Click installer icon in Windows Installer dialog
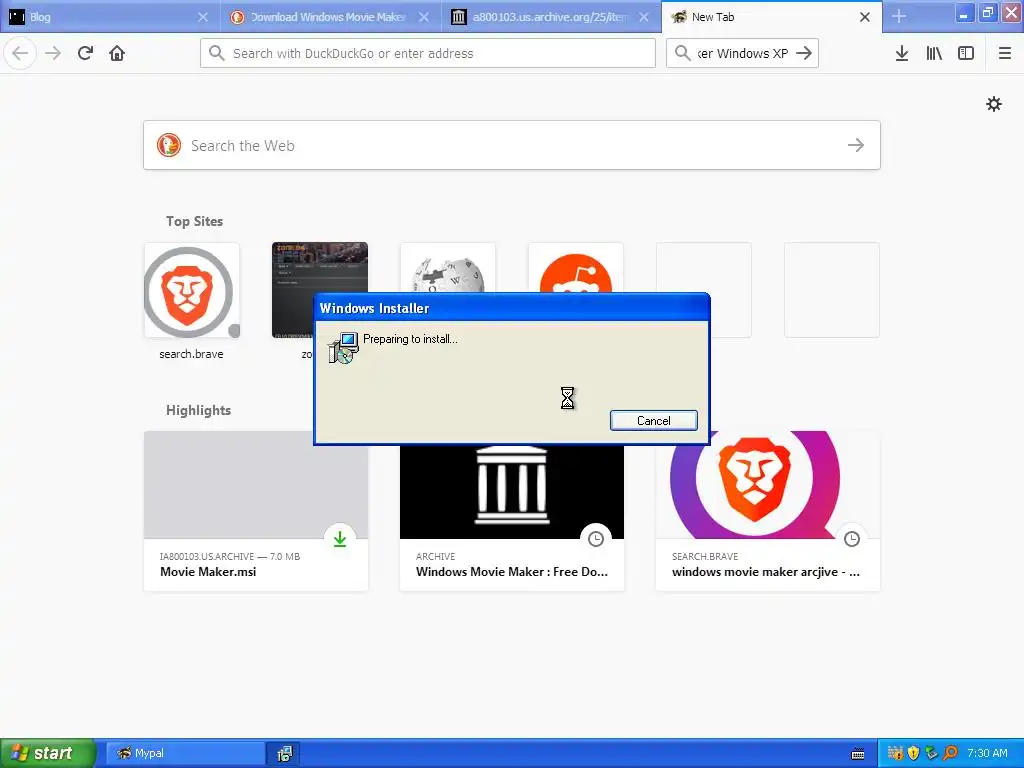The image size is (1024, 768). 344,347
